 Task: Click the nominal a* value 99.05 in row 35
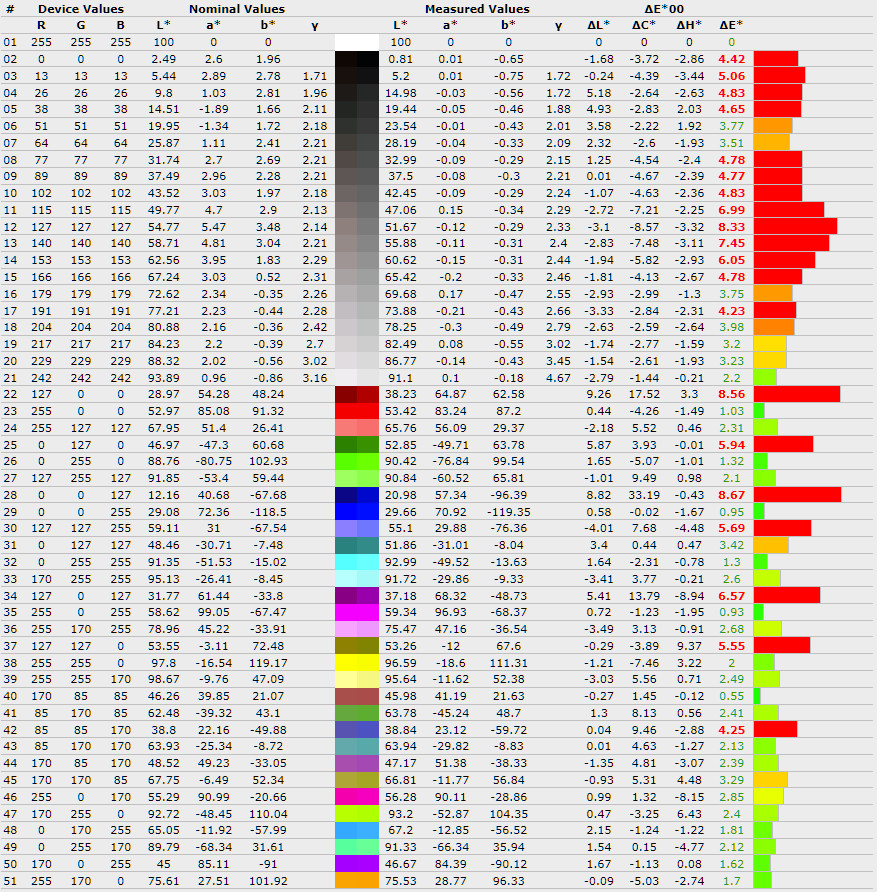tap(213, 612)
